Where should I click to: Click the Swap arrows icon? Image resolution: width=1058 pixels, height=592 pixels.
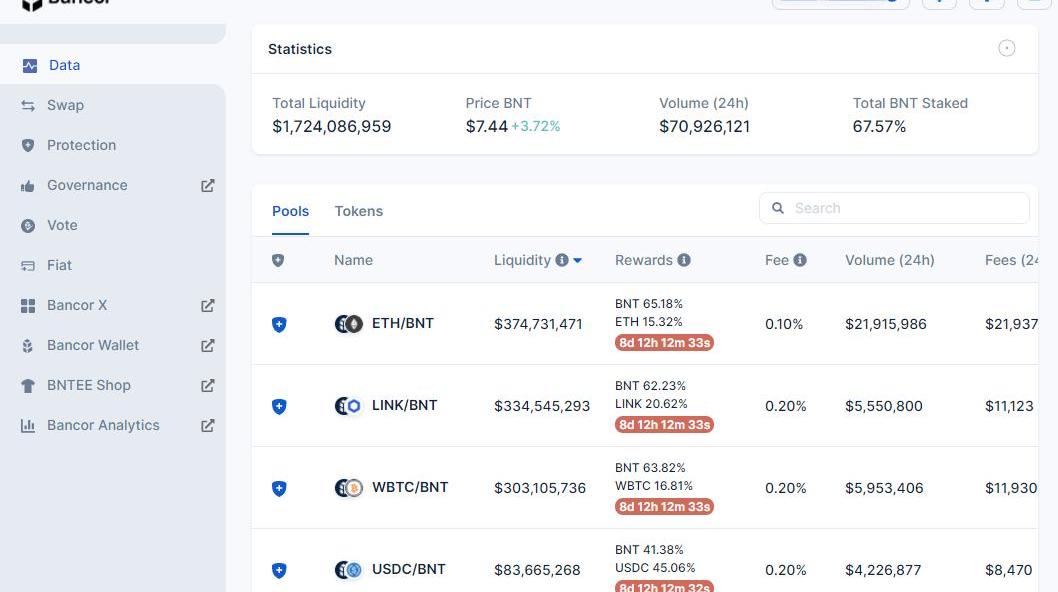[28, 105]
